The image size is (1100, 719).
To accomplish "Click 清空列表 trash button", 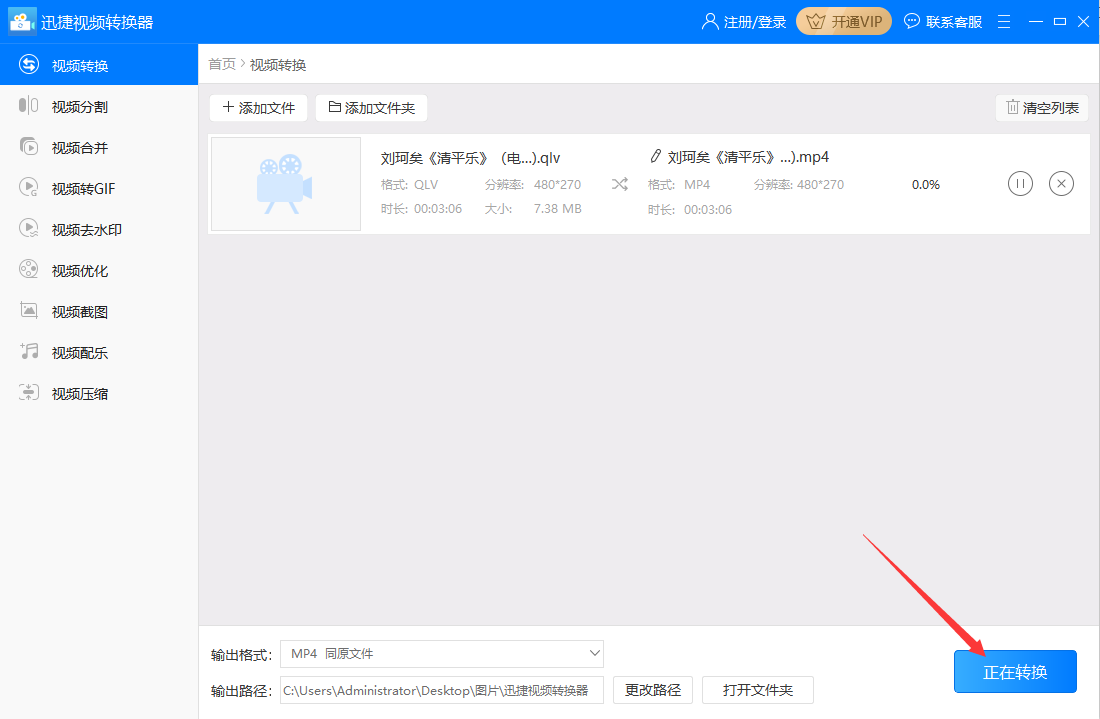I will pyautogui.click(x=1042, y=108).
